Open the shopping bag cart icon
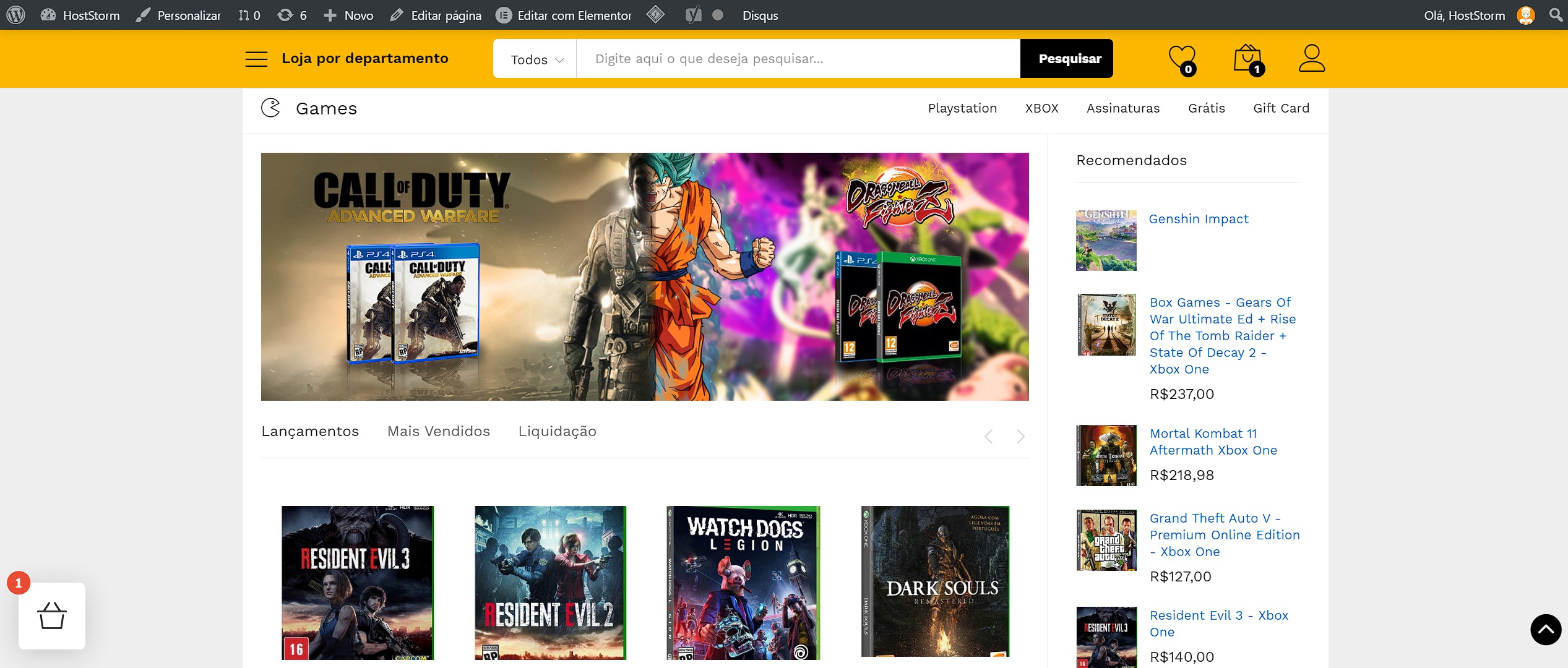1568x668 pixels. pyautogui.click(x=1247, y=59)
